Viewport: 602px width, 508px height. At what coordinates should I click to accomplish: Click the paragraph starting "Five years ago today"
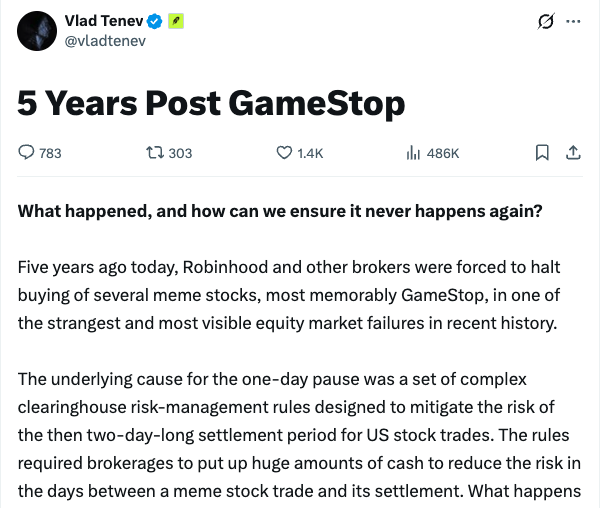pos(290,294)
